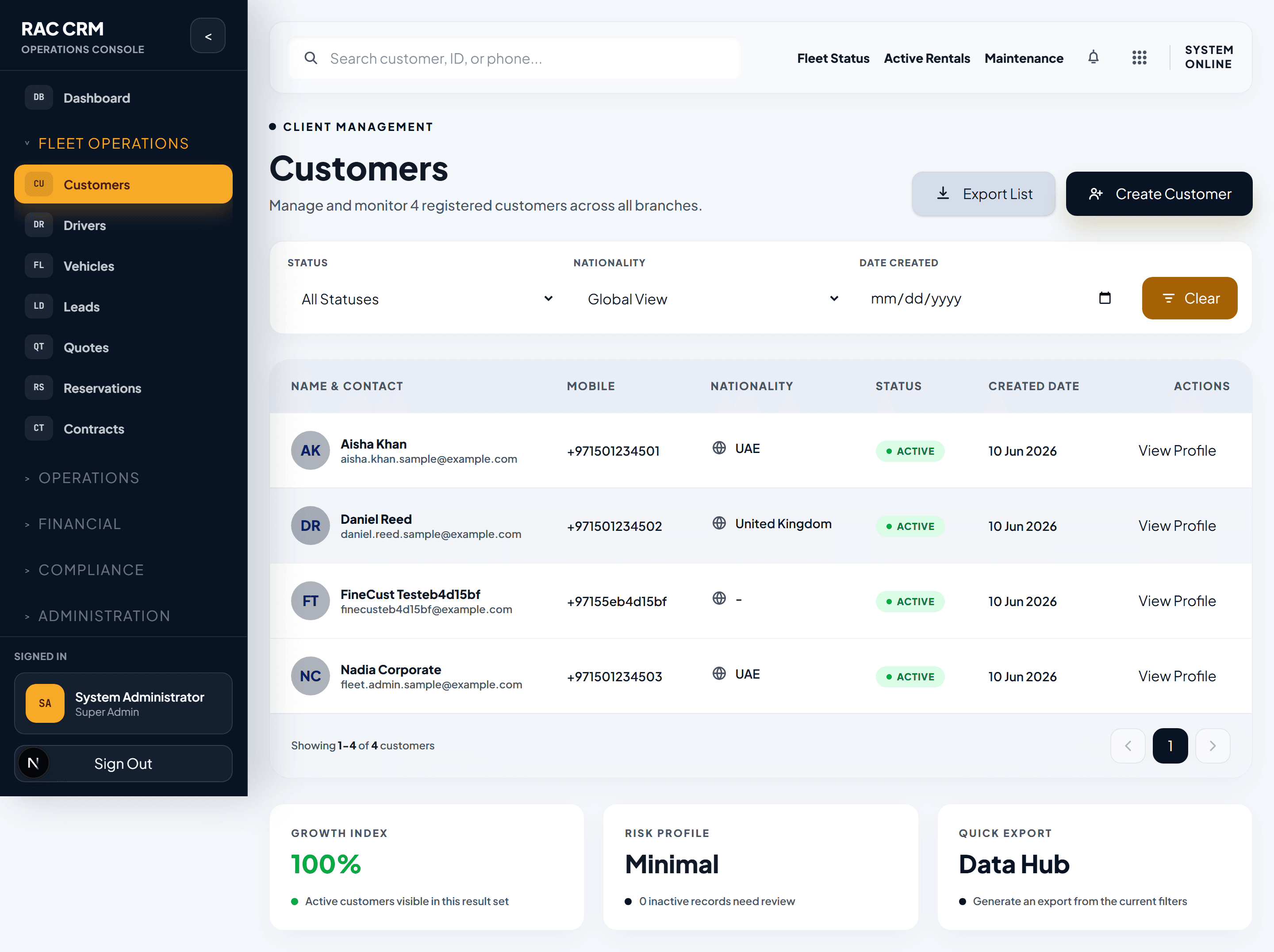Click the DB Dashboard badge icon

pyautogui.click(x=38, y=97)
